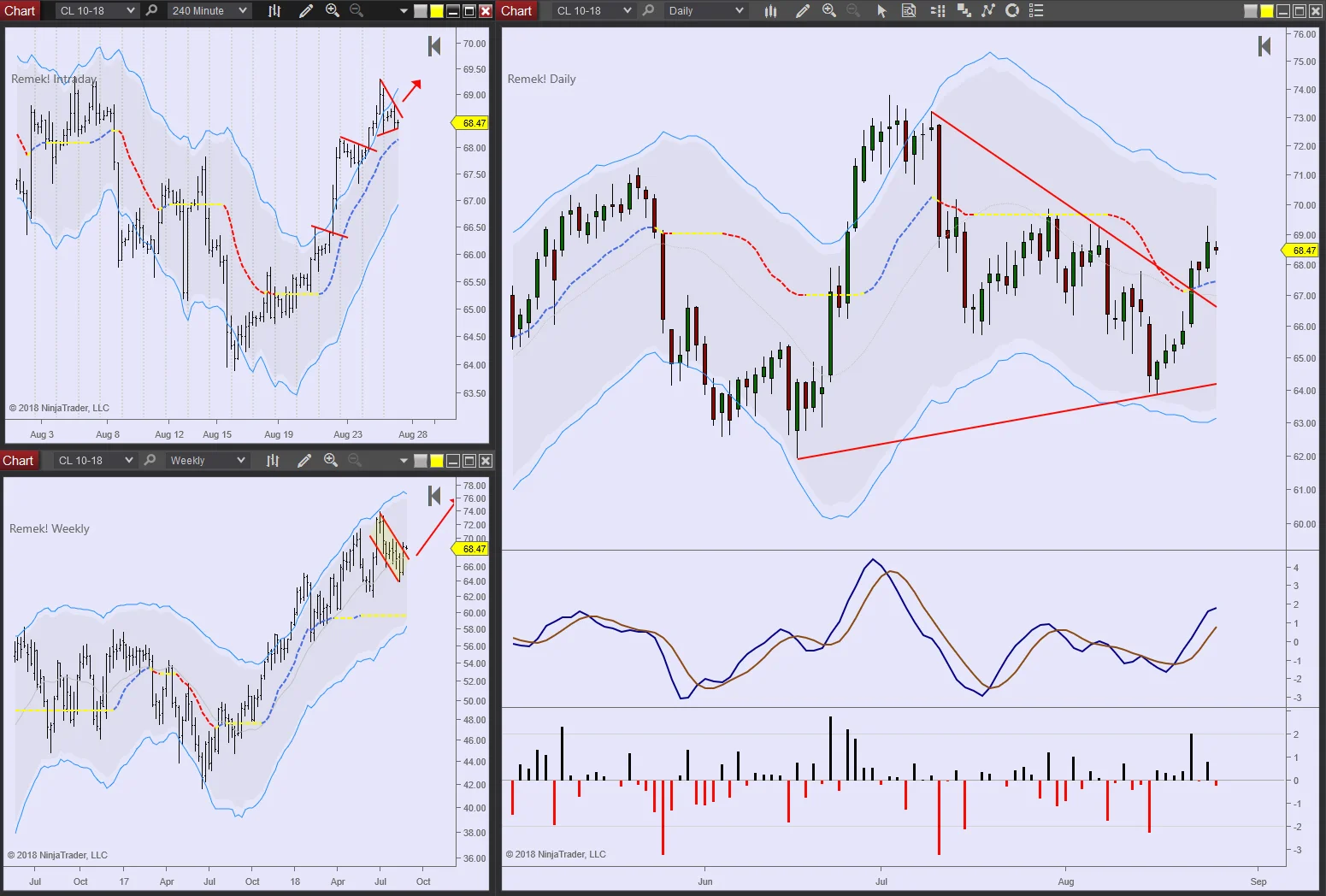This screenshot has height=896, width=1326.
Task: Minimize the Weekly chart window
Action: click(x=453, y=461)
